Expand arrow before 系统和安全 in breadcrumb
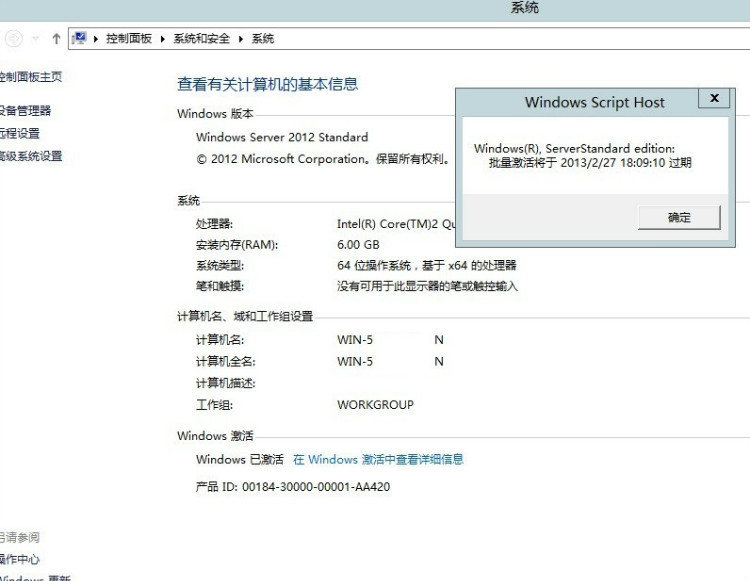The width and height of the screenshot is (750, 581). (163, 39)
